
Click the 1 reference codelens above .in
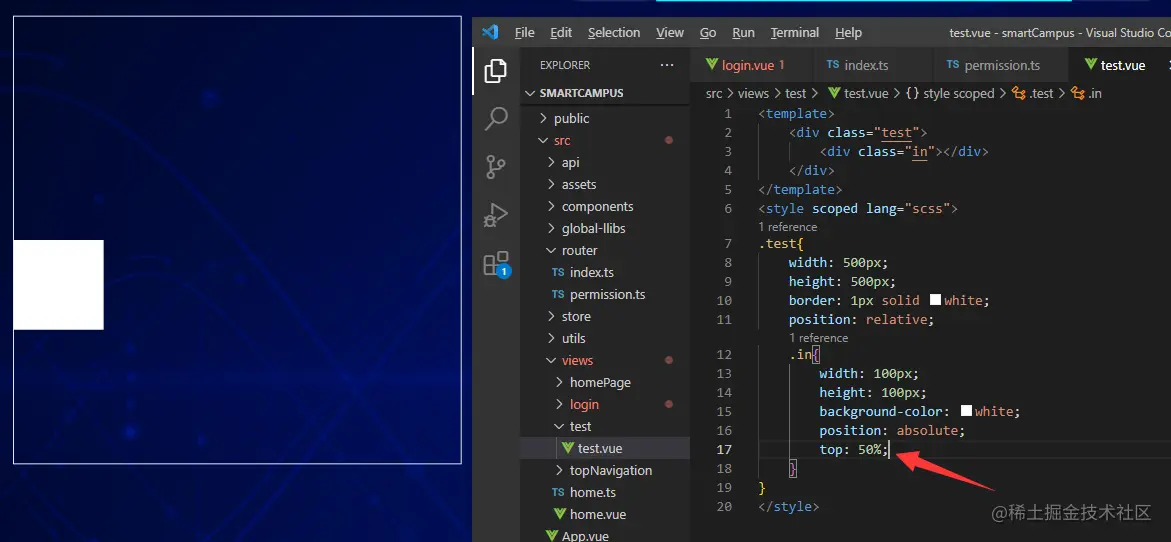(819, 338)
